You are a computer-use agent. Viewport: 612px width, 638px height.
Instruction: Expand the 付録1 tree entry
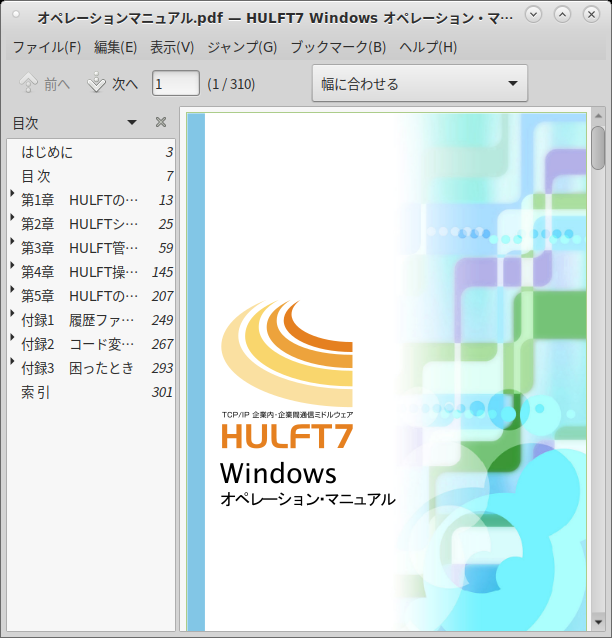point(13,314)
